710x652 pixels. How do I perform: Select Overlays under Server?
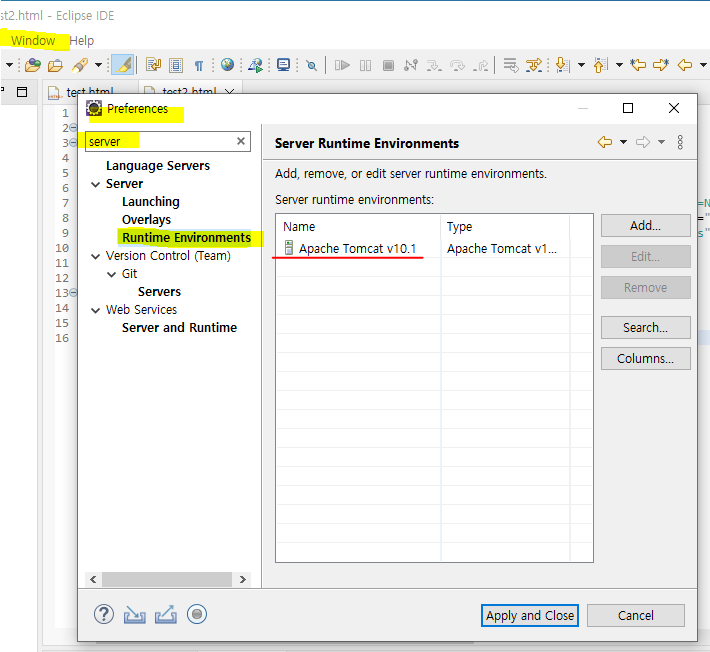[146, 220]
